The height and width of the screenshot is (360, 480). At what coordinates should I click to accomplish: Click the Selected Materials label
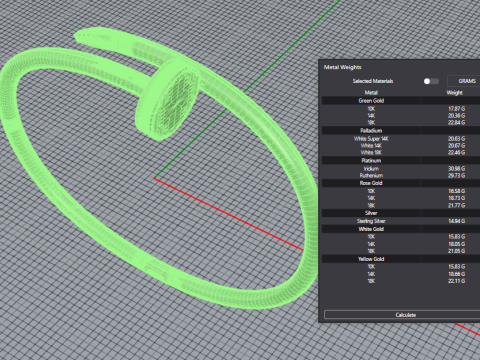(x=373, y=81)
